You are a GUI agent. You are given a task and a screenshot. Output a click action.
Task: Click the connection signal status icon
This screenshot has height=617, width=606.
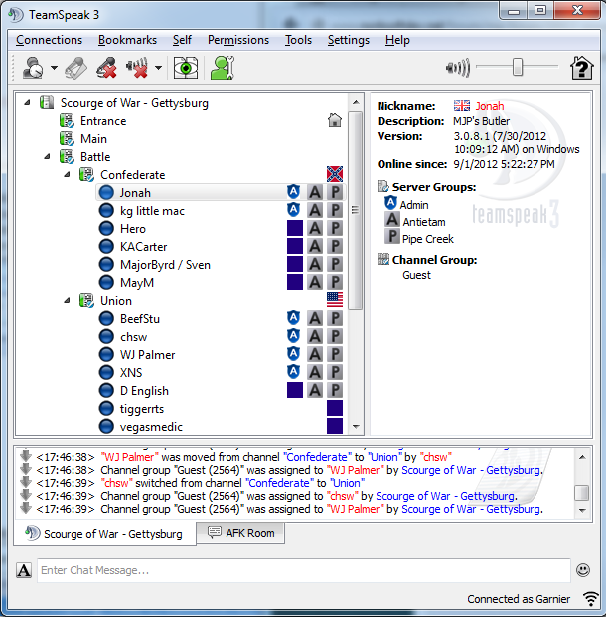coord(591,599)
